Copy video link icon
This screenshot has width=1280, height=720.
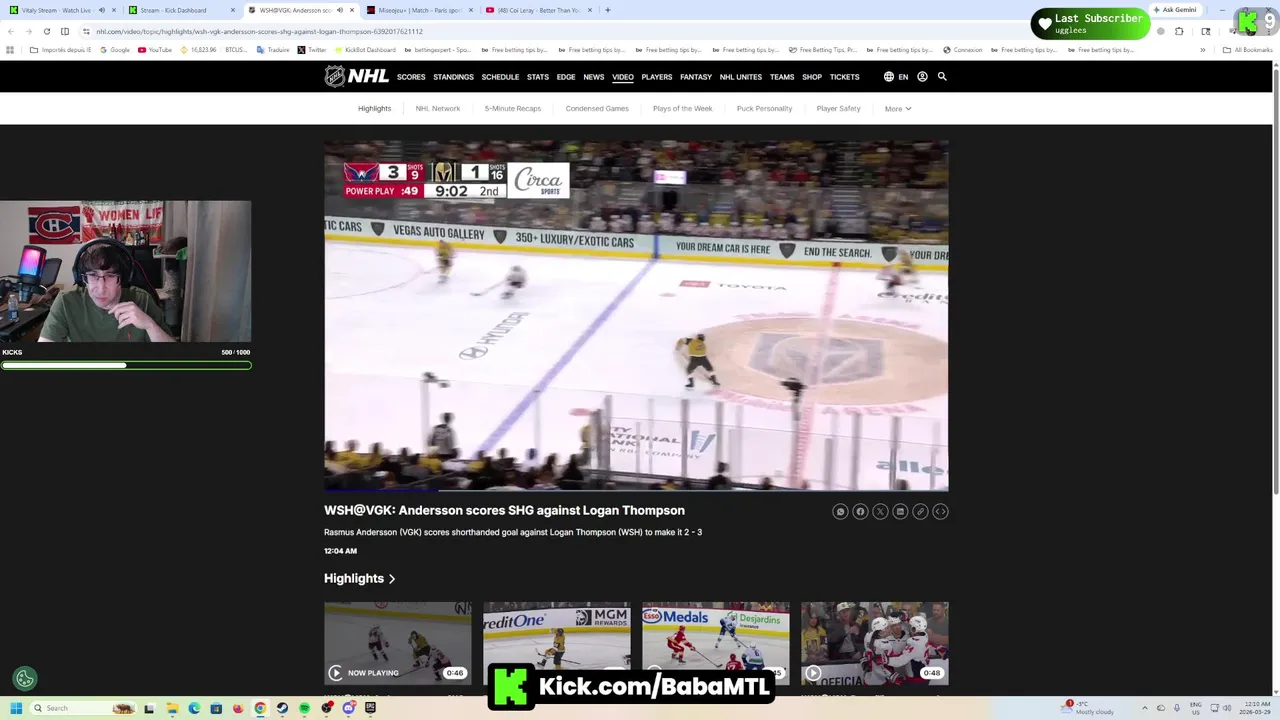(920, 511)
